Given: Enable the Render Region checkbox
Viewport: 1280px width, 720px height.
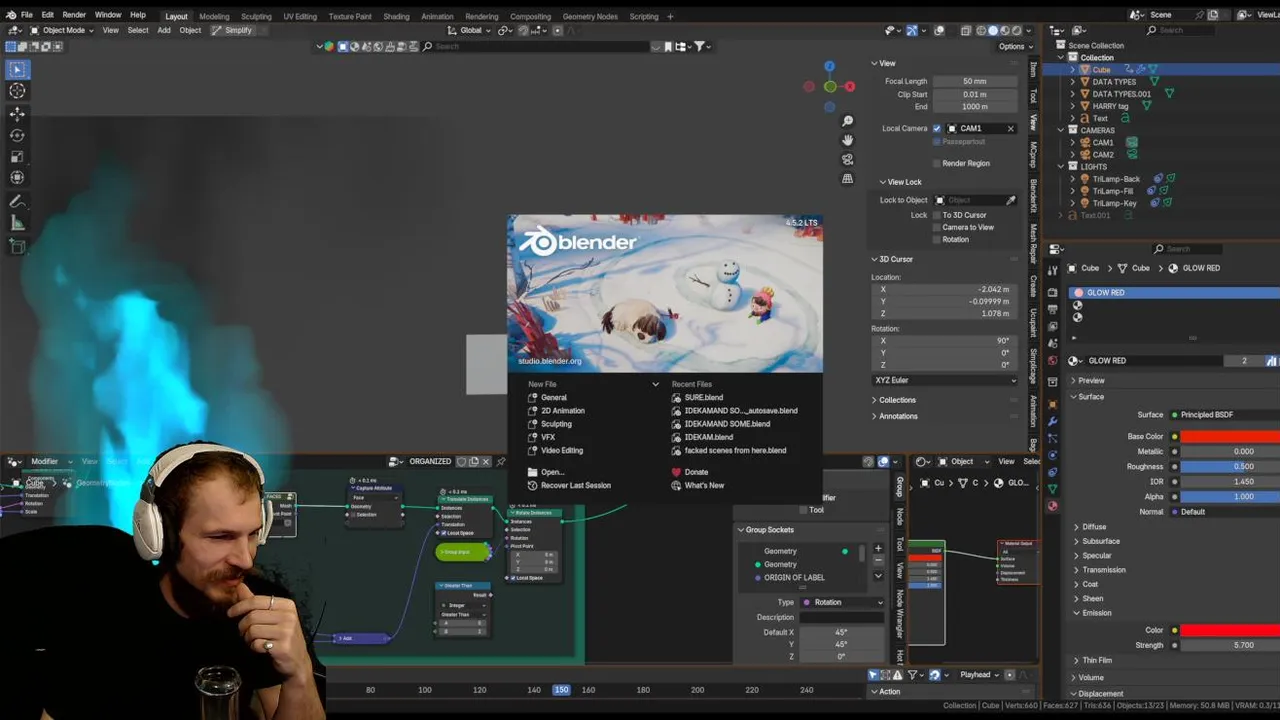Looking at the screenshot, I should [x=937, y=163].
